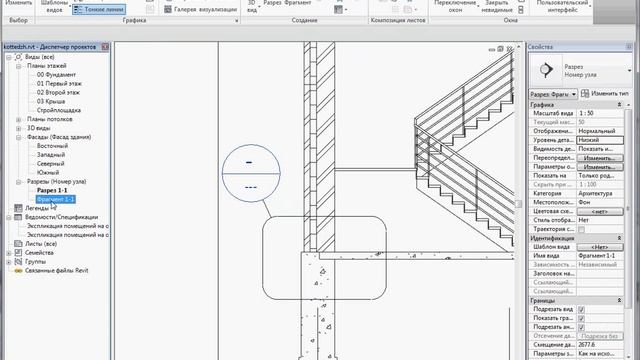Toggle the Подрезать вид checkbox
The image size is (640, 360).
pos(582,309)
